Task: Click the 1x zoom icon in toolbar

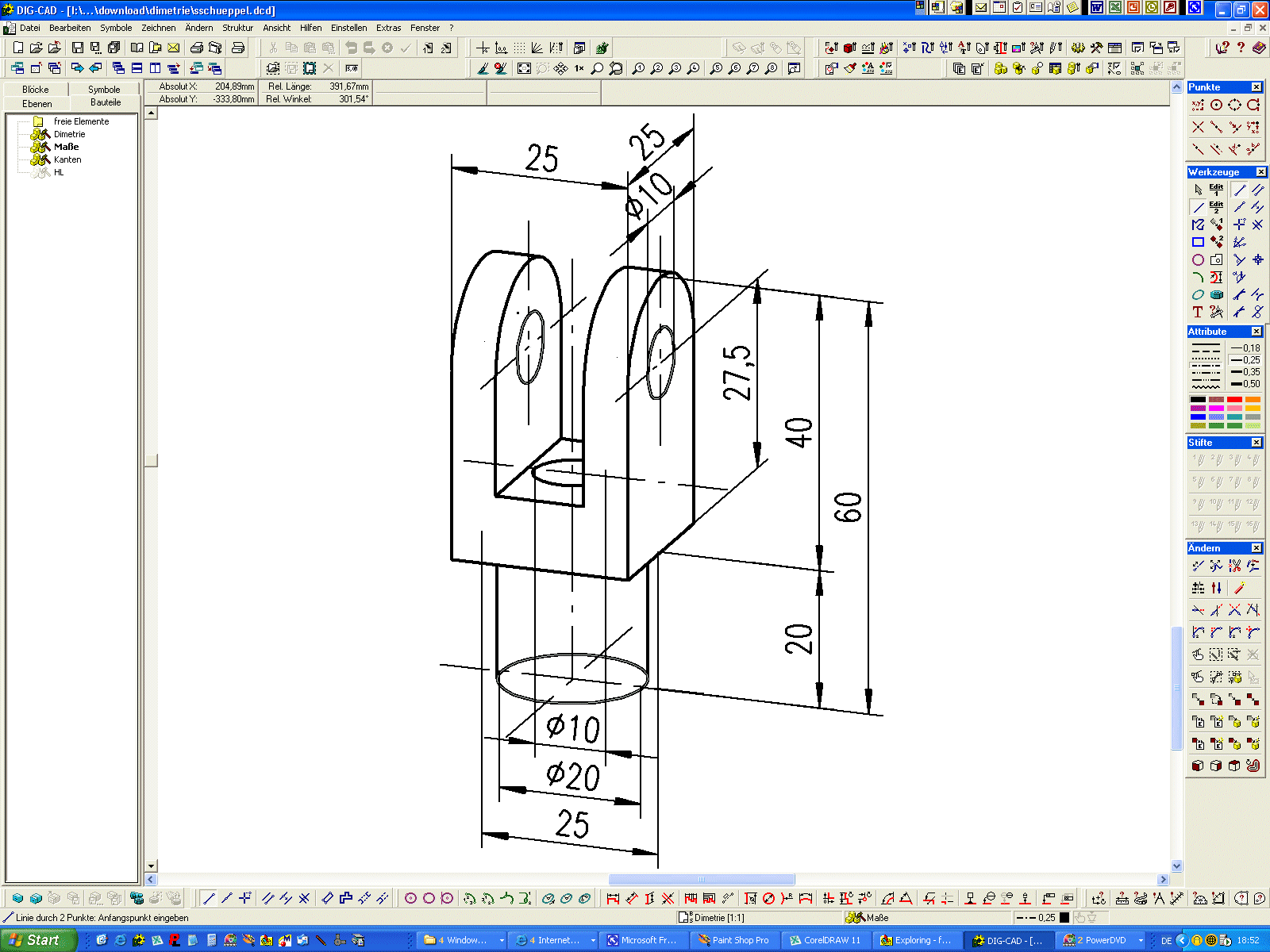Action: tap(579, 68)
